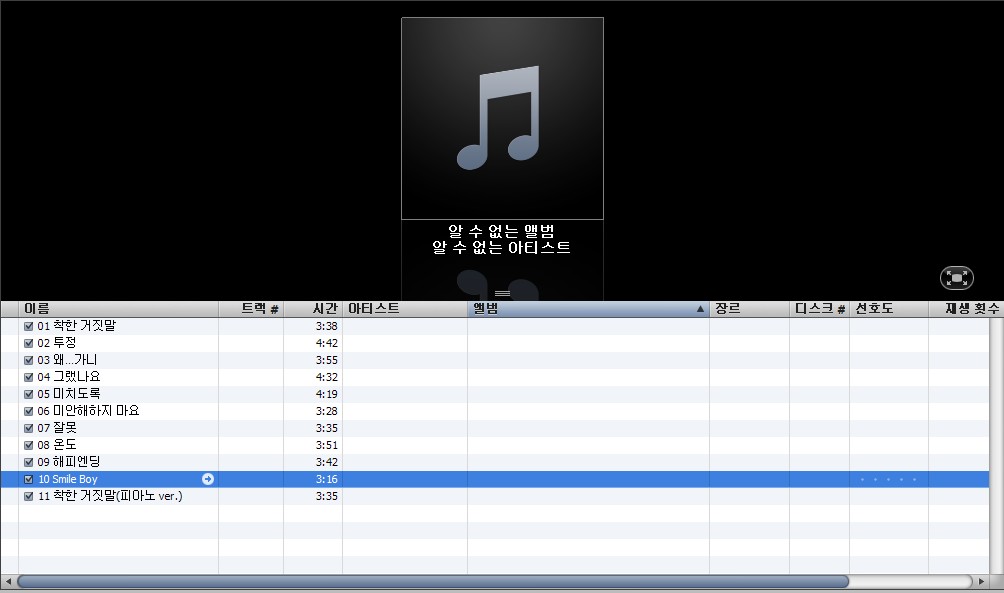Viewport: 1004px width, 593px height.
Task: Uncheck the 02 투정 track checkbox
Action: tap(28, 343)
